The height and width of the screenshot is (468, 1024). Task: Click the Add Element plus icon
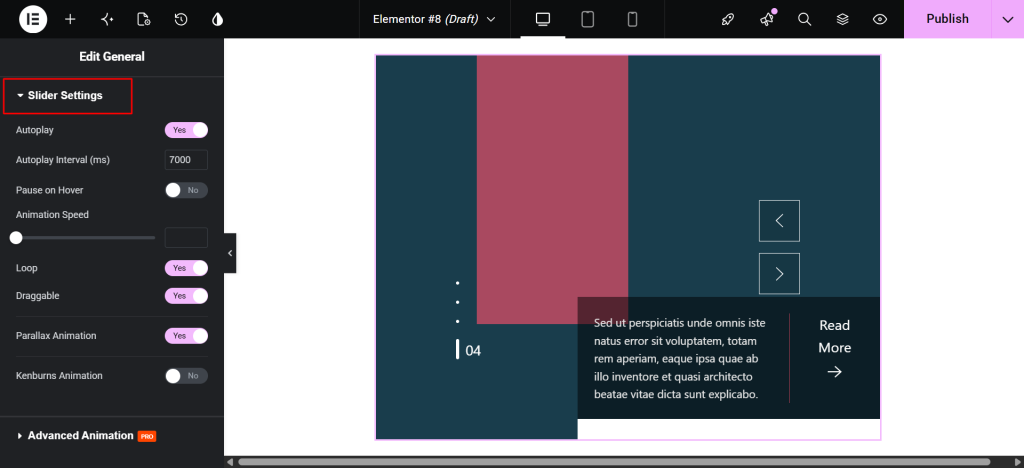pyautogui.click(x=71, y=20)
